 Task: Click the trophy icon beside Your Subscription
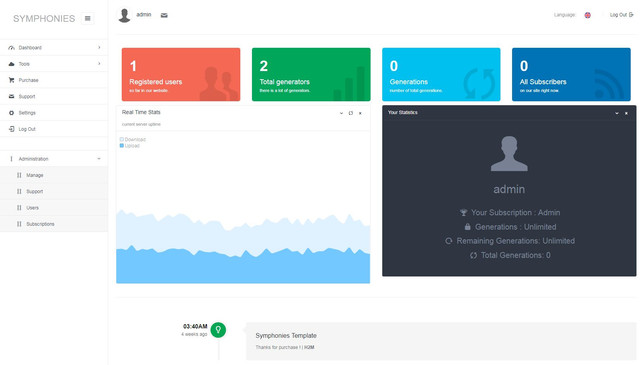(464, 212)
